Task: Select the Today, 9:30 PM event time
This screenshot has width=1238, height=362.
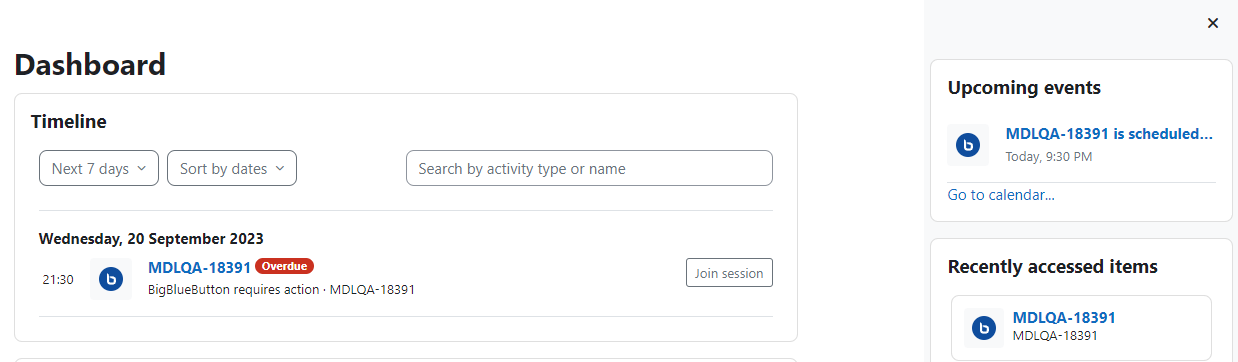Action: (1048, 157)
